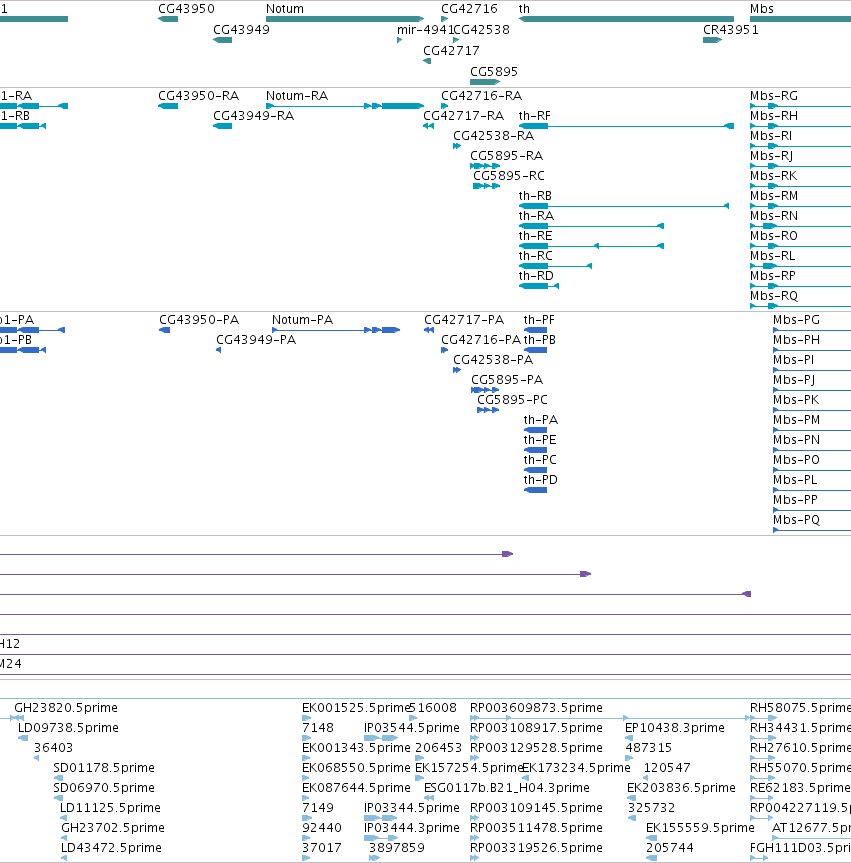Select the th gene feature bar
Viewport: 851px width, 863px height.
click(626, 19)
